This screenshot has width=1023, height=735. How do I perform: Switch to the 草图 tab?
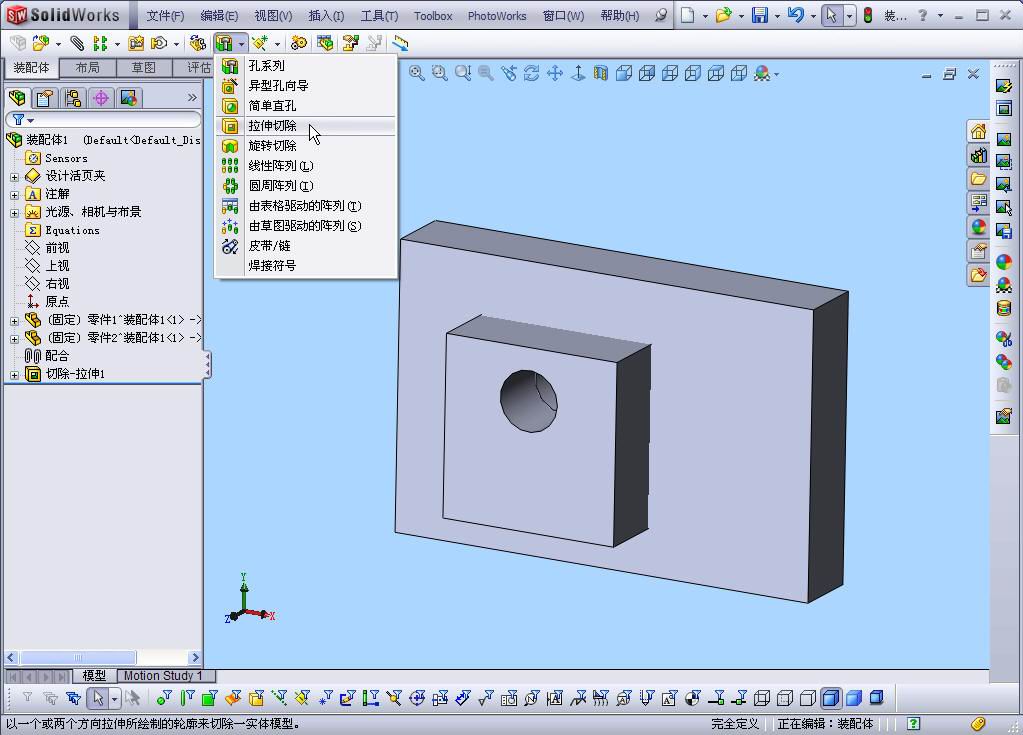tap(144, 68)
